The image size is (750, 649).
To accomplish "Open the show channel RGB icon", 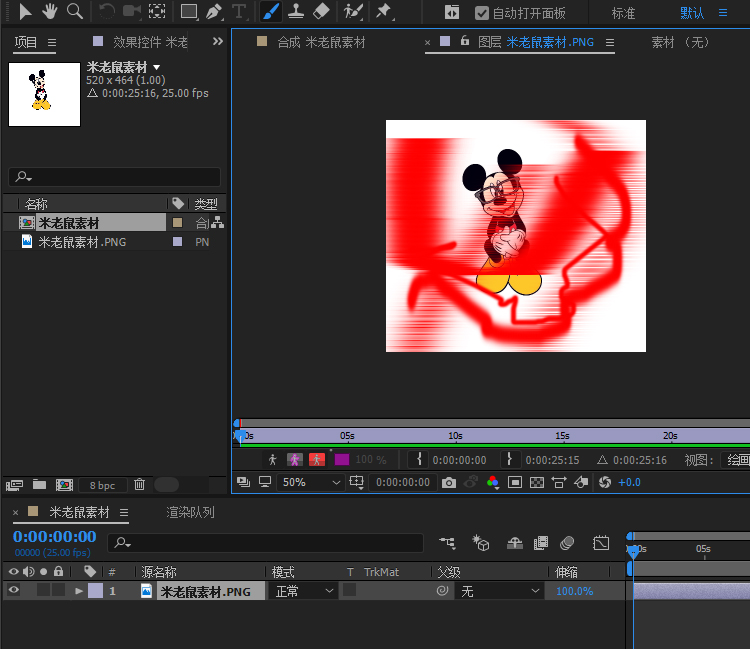I will tap(493, 483).
